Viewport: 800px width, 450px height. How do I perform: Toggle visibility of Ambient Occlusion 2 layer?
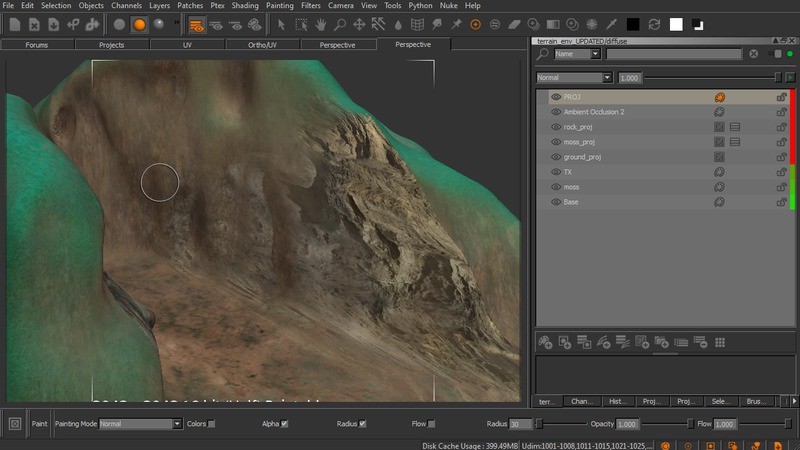point(556,112)
